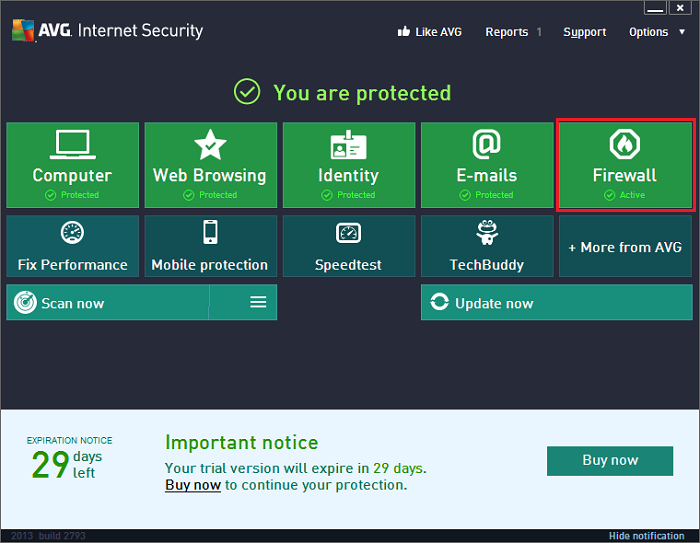
Task: Open the TechBuddy mascot tile
Action: pyautogui.click(x=487, y=246)
